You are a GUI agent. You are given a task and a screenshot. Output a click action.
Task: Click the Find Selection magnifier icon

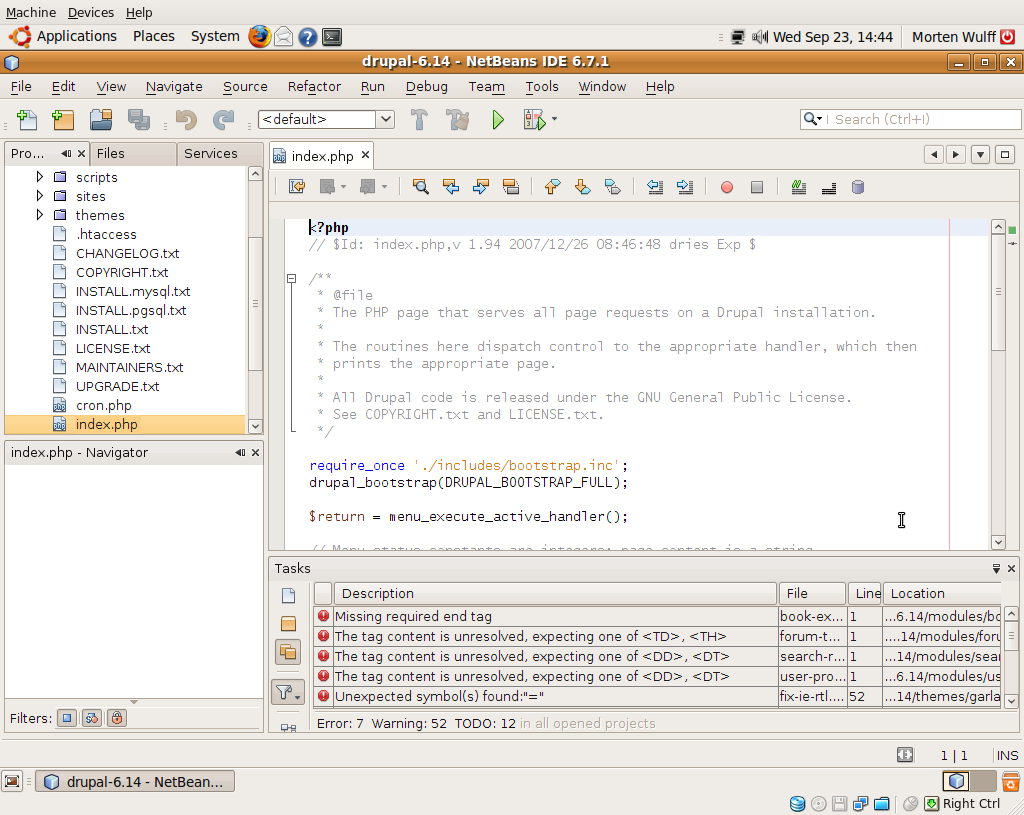(421, 187)
